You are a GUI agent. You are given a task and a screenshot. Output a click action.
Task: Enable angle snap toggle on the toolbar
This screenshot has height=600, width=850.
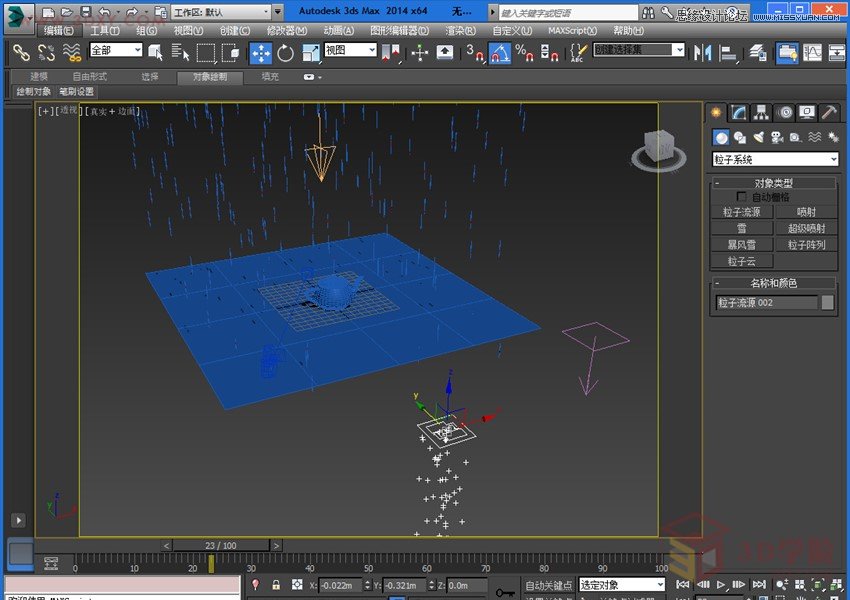pyautogui.click(x=498, y=53)
